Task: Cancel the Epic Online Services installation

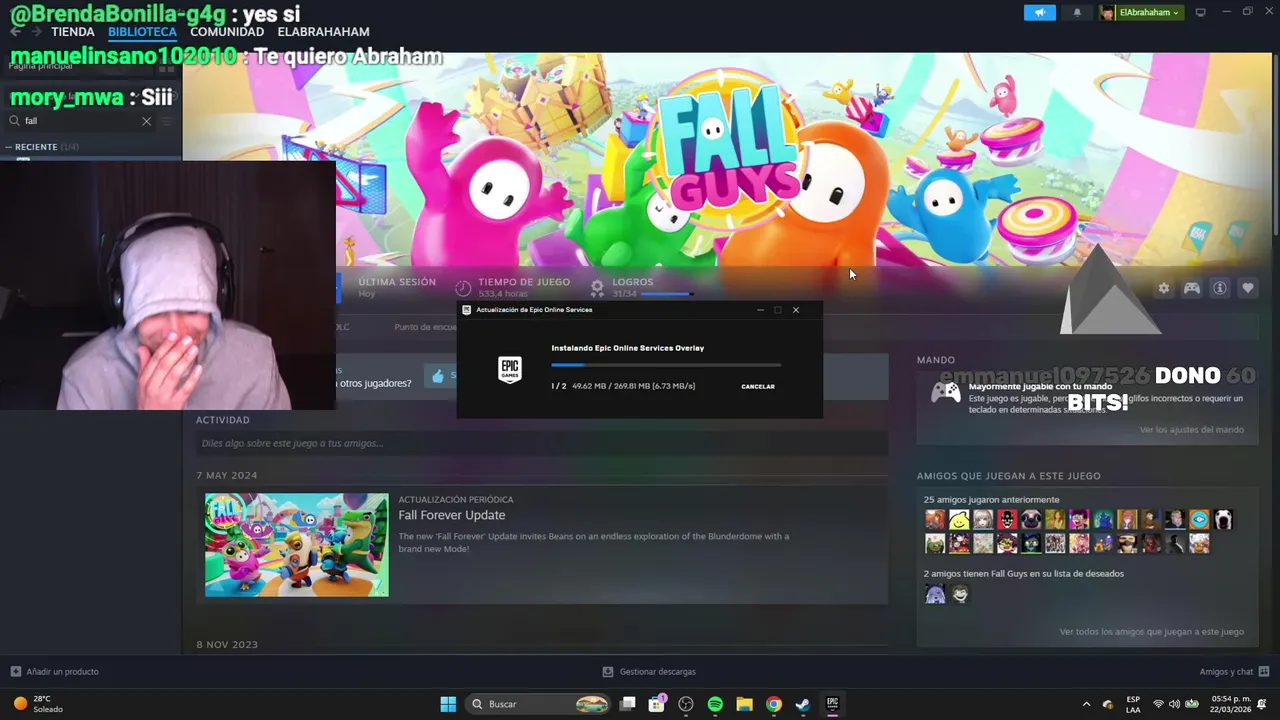Action: (758, 386)
